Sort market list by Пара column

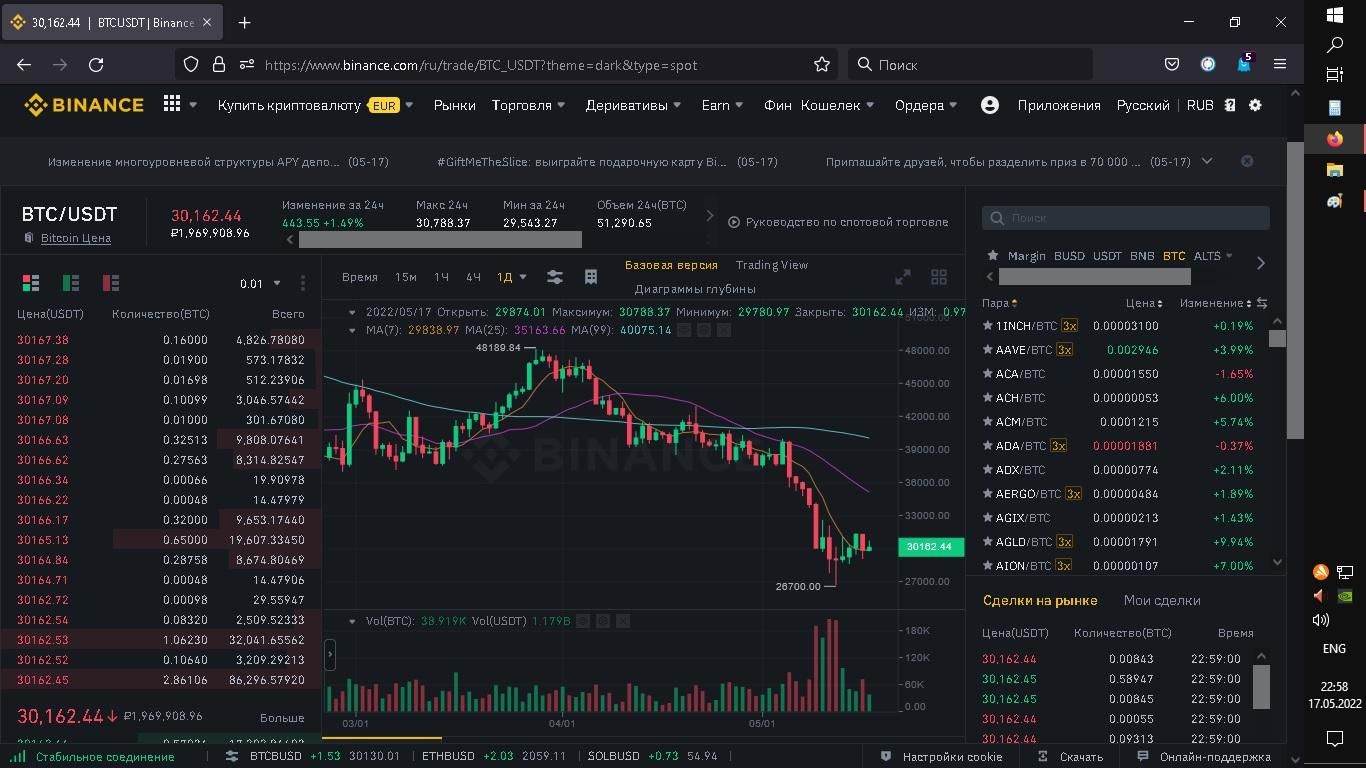[x=999, y=303]
